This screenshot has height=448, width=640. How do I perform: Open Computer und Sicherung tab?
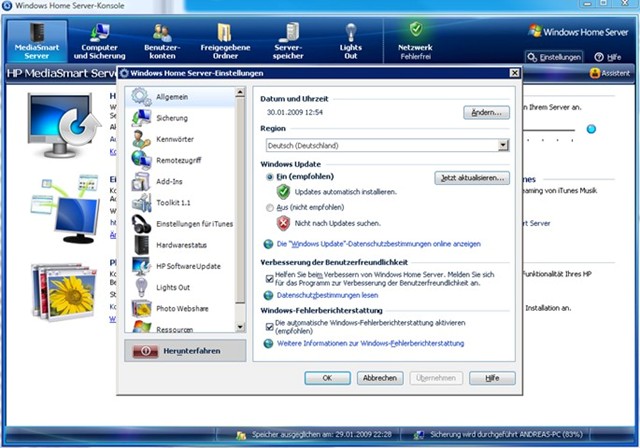pyautogui.click(x=100, y=41)
